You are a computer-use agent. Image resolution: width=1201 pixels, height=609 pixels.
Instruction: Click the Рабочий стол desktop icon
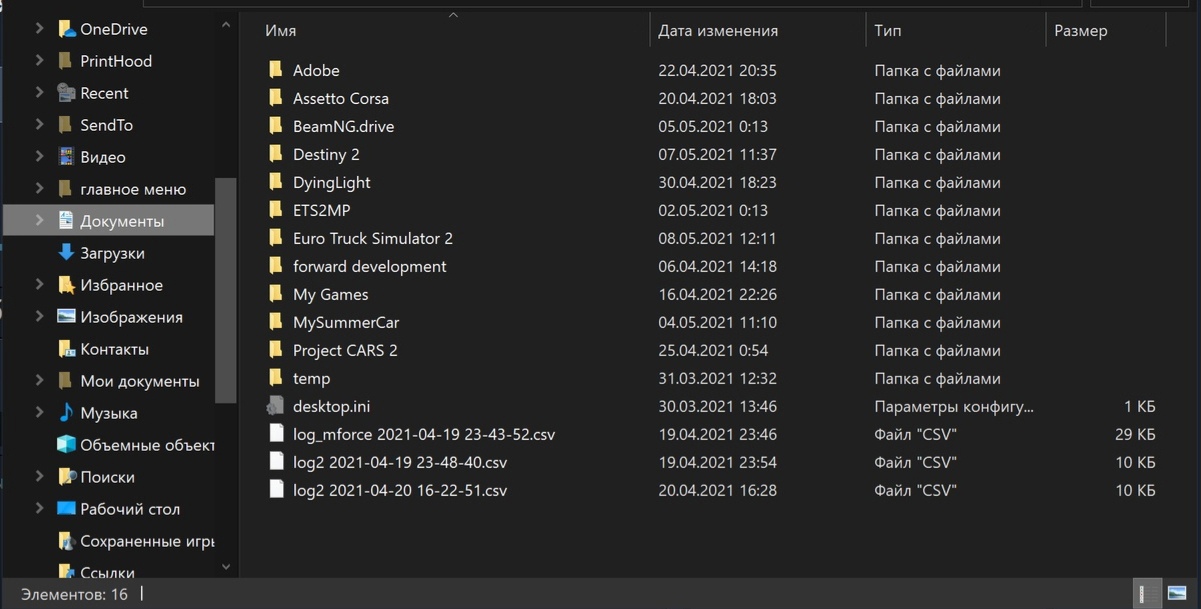[x=66, y=509]
